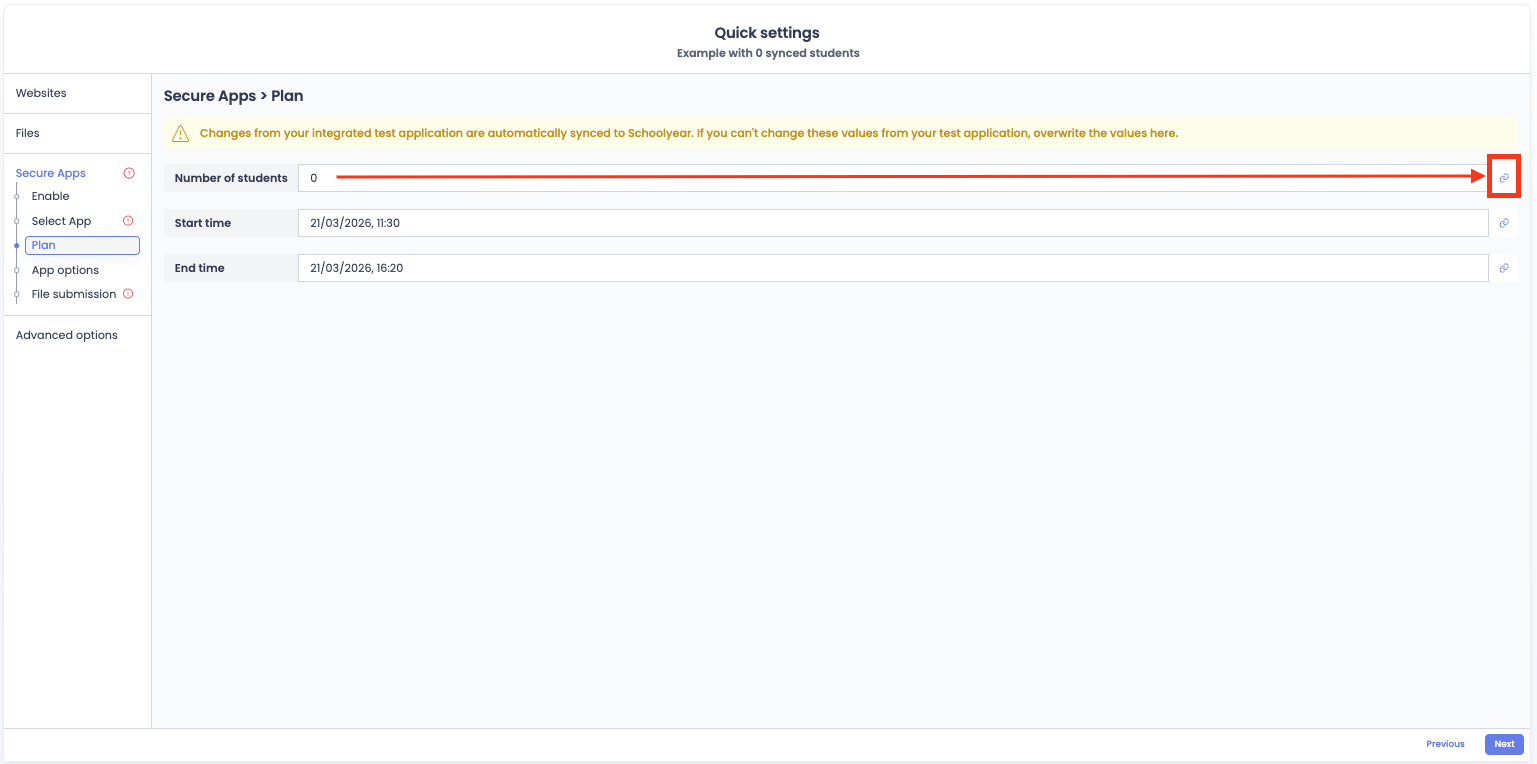This screenshot has width=1537, height=764.
Task: Click the red alert icon next to Secure Apps
Action: pos(129,173)
